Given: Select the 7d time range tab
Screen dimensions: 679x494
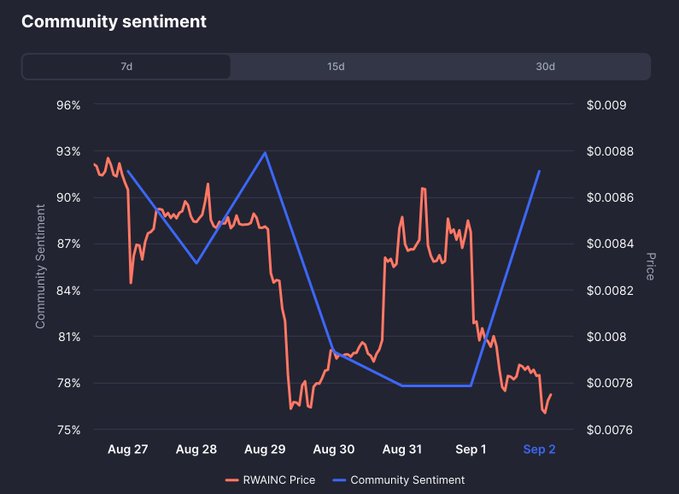Looking at the screenshot, I should coord(126,67).
